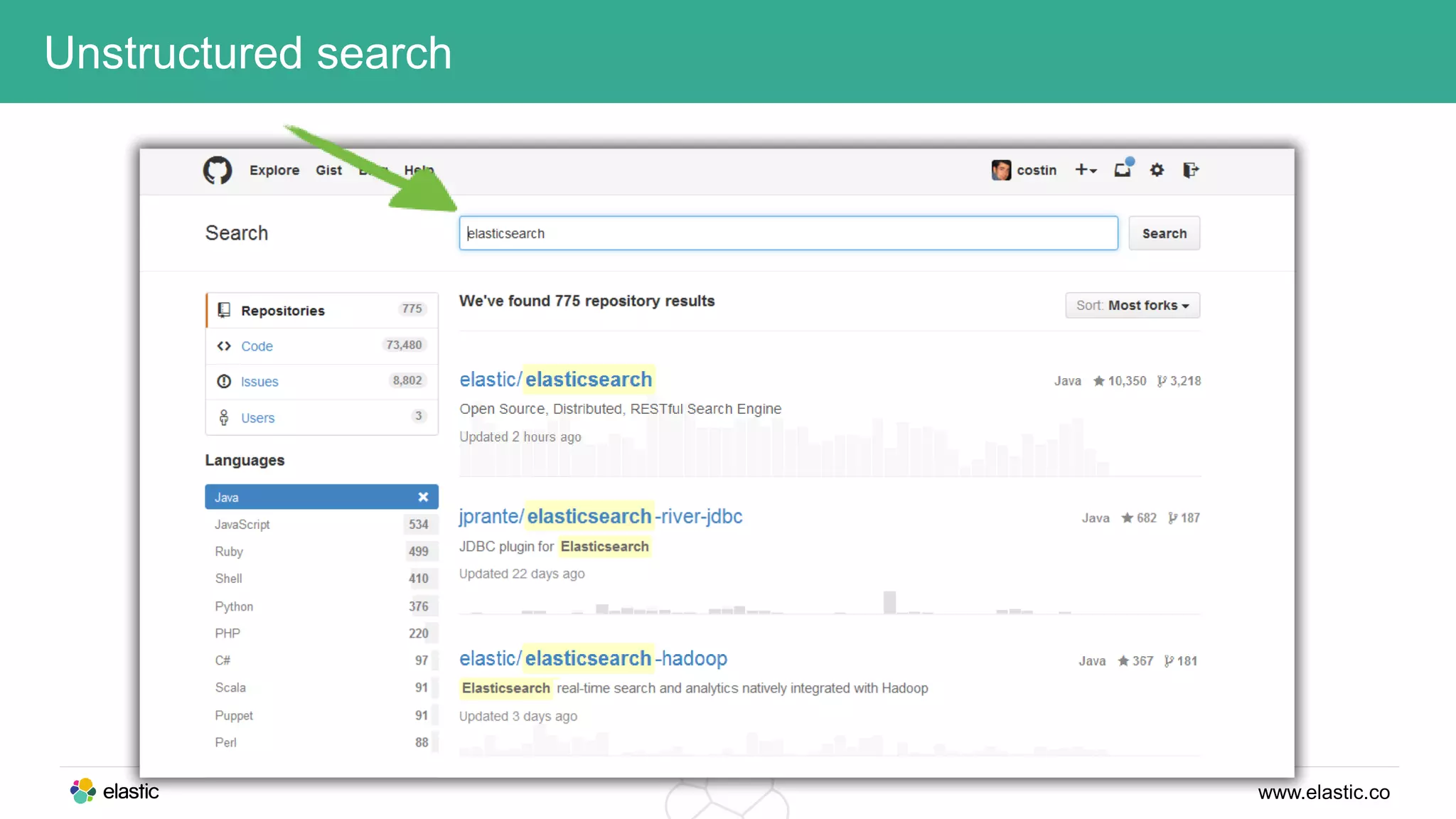This screenshot has height=819, width=1456.
Task: Click the elastic logo in footer
Action: click(114, 791)
